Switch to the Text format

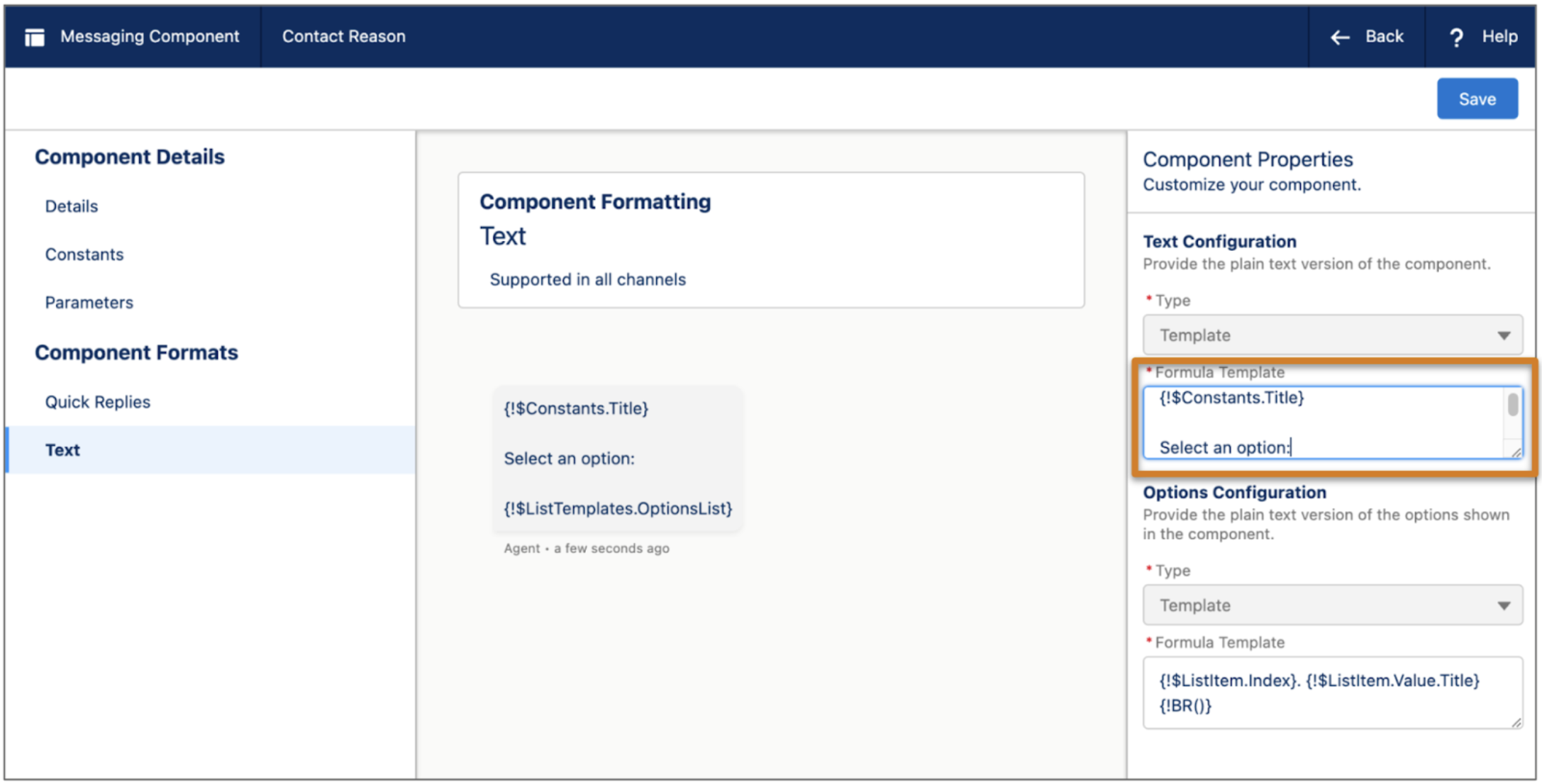62,449
